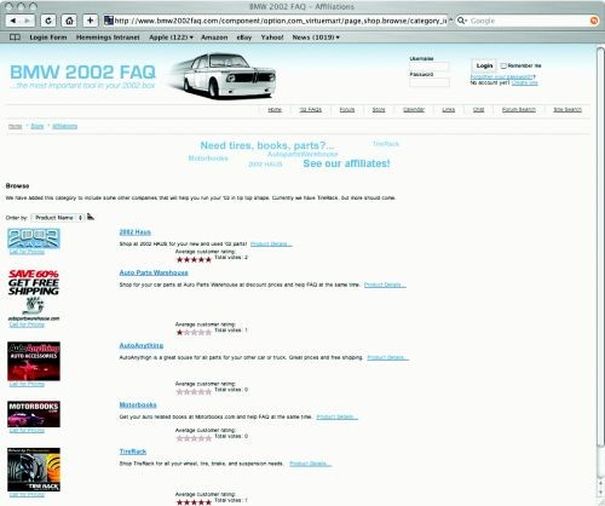Image resolution: width=605 pixels, height=506 pixels.
Task: Click the Login button
Action: point(484,66)
